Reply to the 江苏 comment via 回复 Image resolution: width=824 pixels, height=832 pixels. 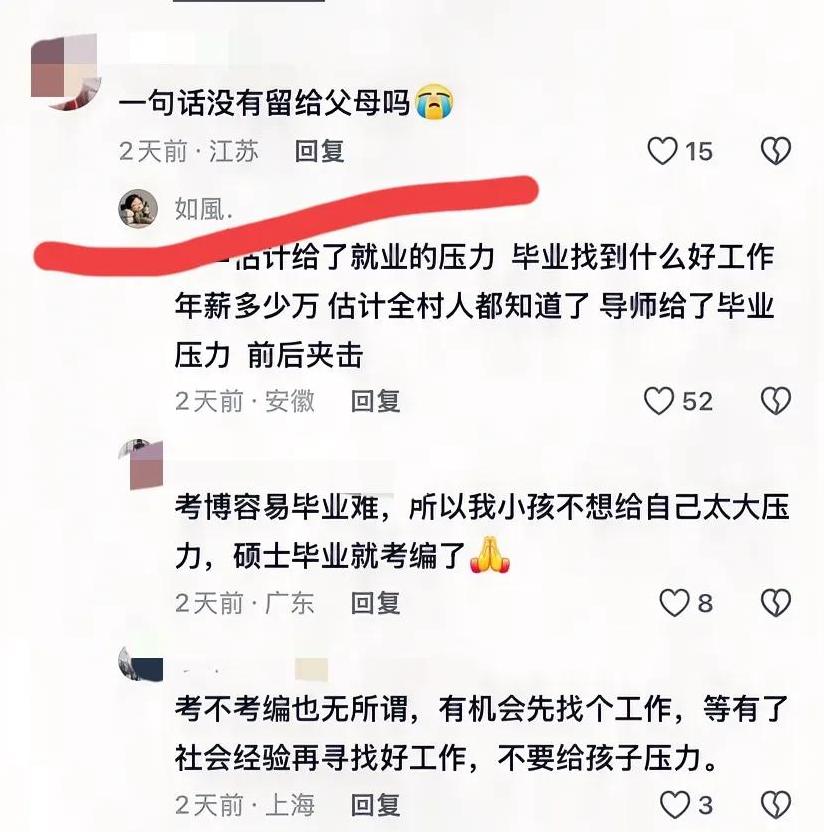(x=319, y=151)
